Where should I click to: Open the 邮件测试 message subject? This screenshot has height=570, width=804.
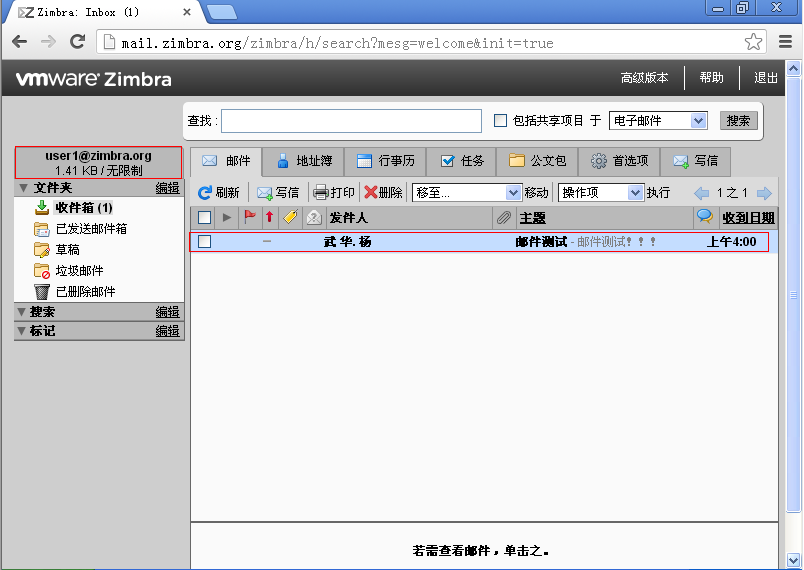[541, 241]
